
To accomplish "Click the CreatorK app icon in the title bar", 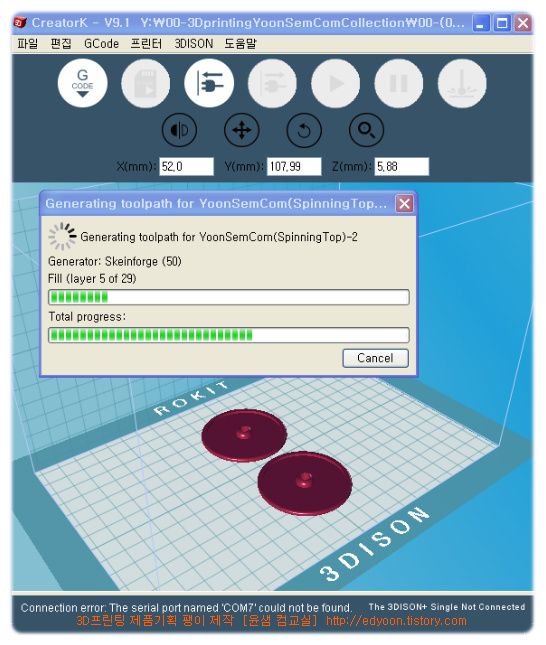I will point(21,22).
